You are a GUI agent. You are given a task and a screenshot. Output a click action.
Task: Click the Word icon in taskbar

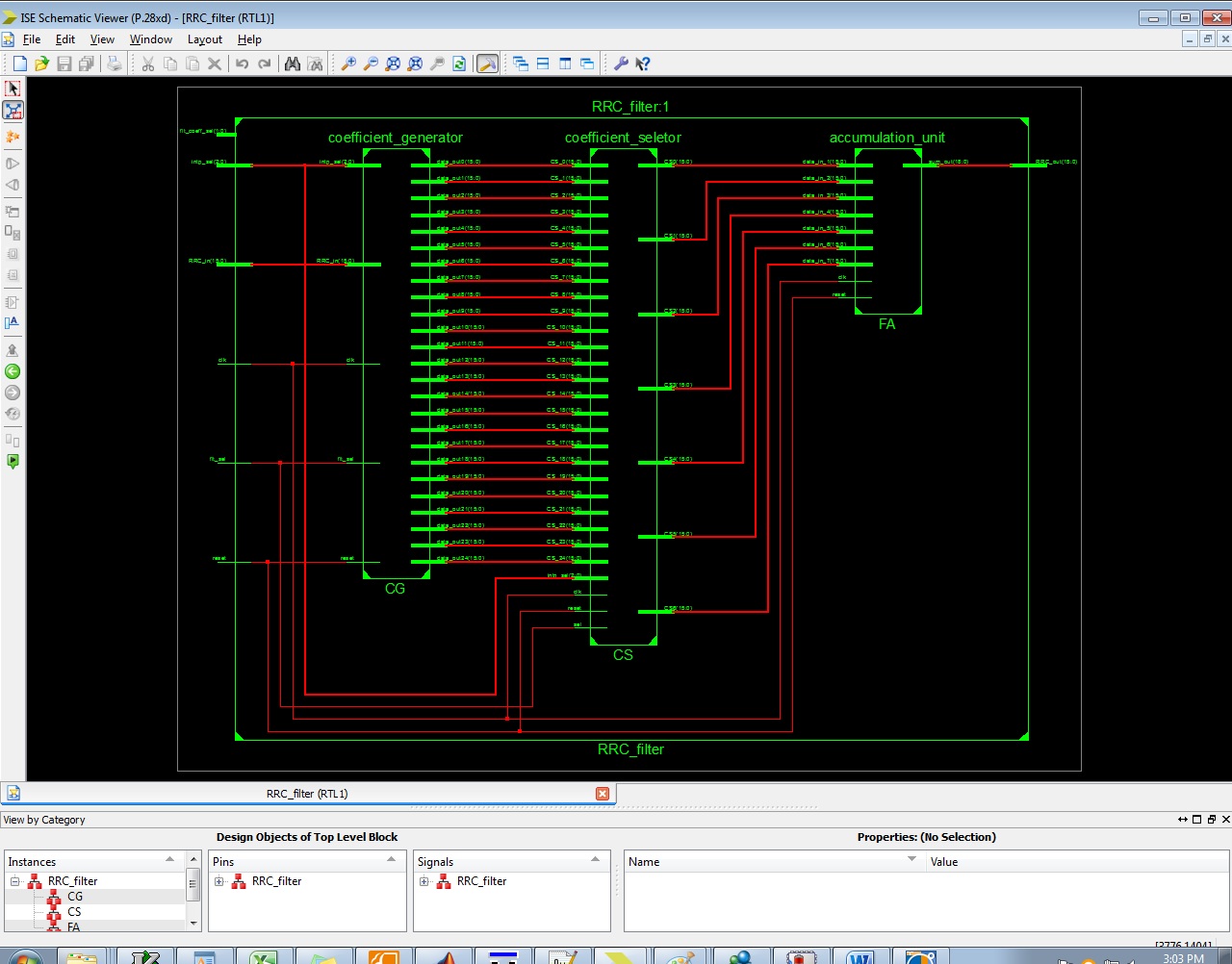point(860,957)
